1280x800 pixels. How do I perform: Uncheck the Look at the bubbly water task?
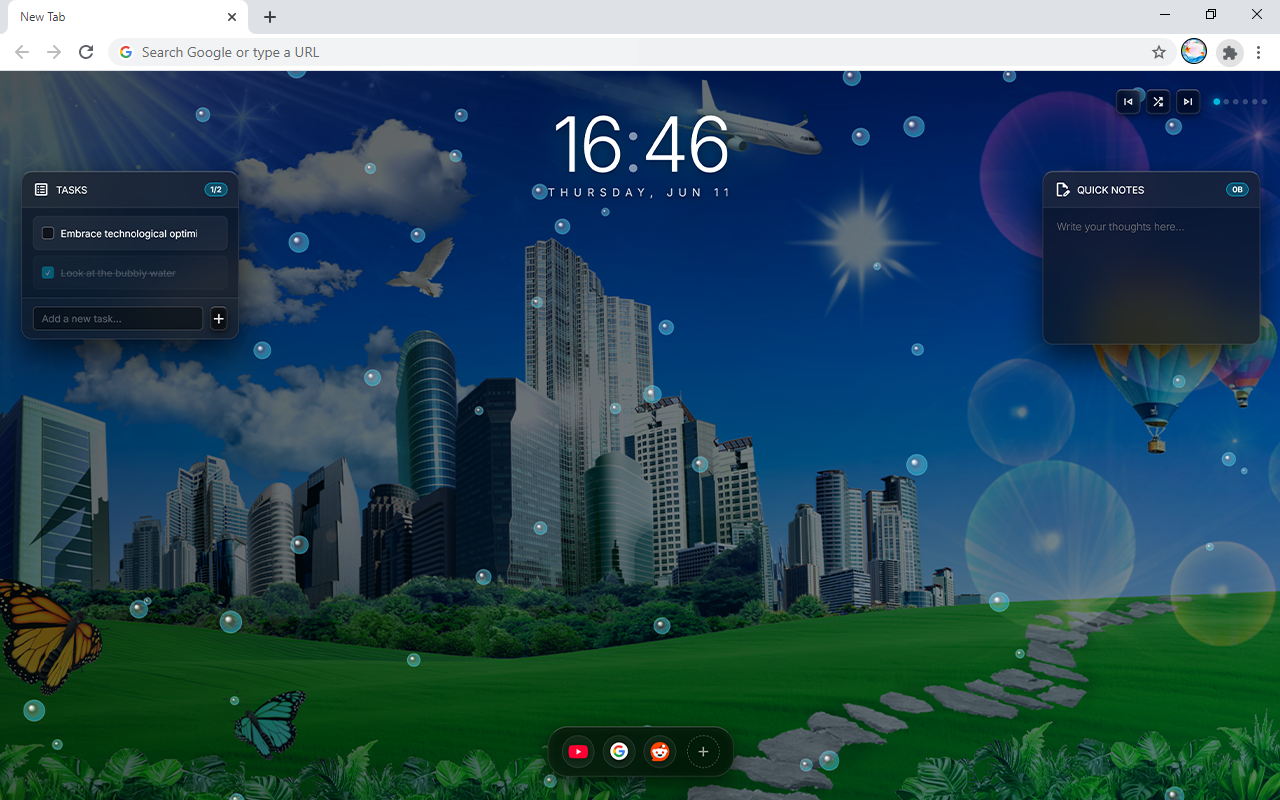48,273
